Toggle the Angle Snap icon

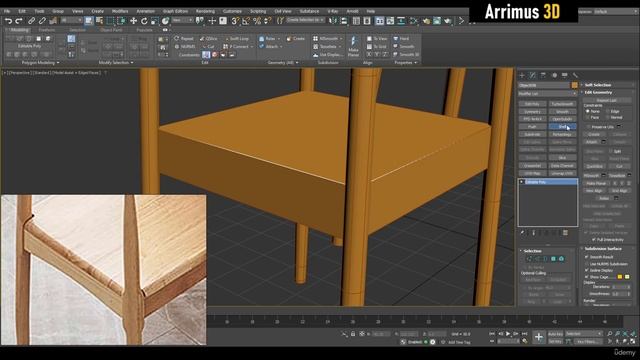click(x=246, y=21)
